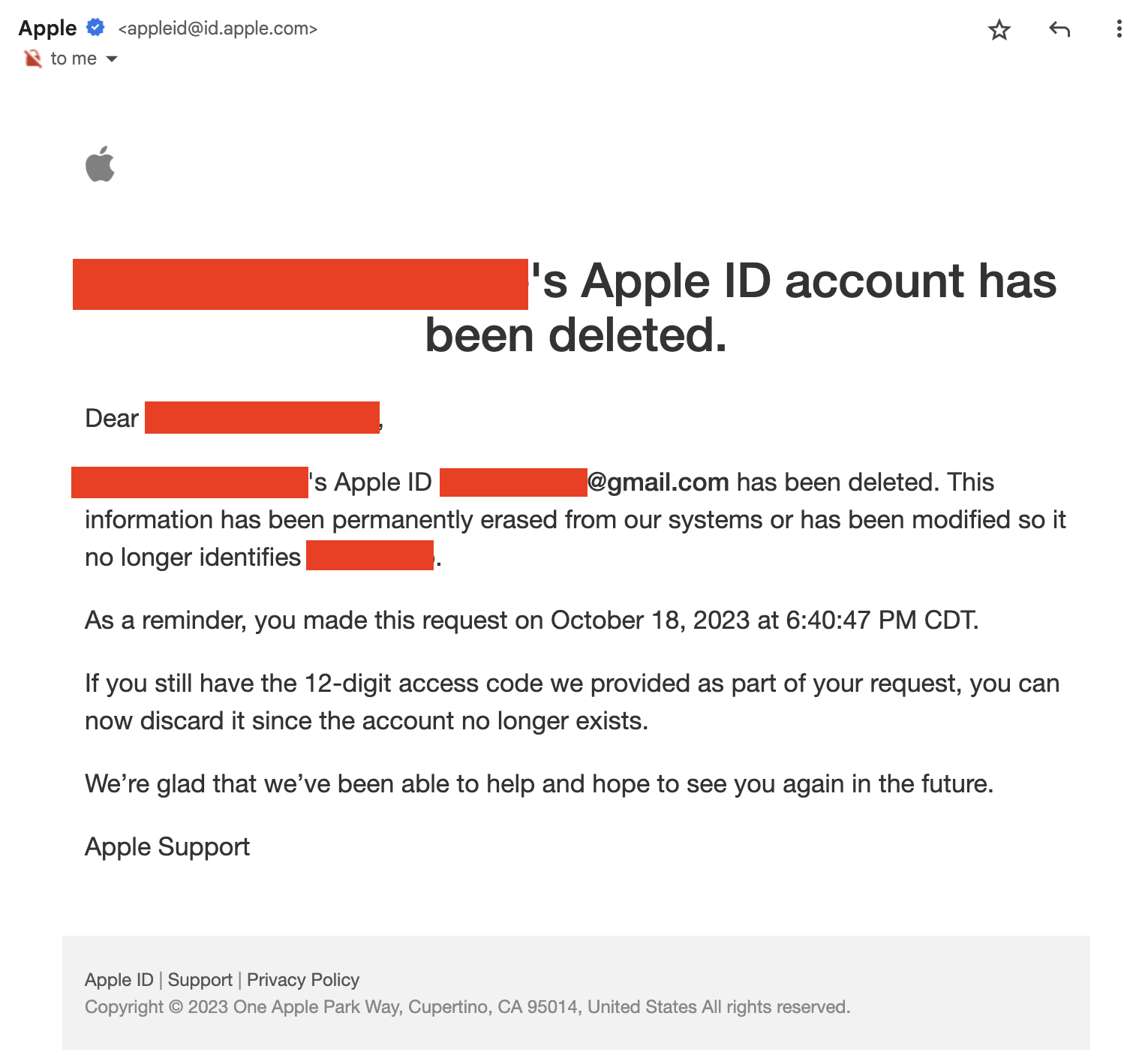
Task: Click the 12-digit access code sentence
Action: point(572,684)
